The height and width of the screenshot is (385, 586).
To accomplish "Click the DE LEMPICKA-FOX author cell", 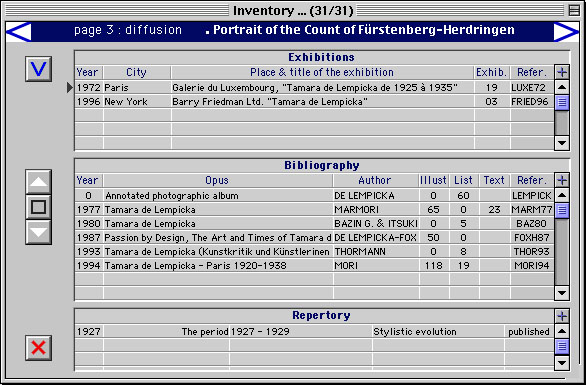I will [376, 238].
